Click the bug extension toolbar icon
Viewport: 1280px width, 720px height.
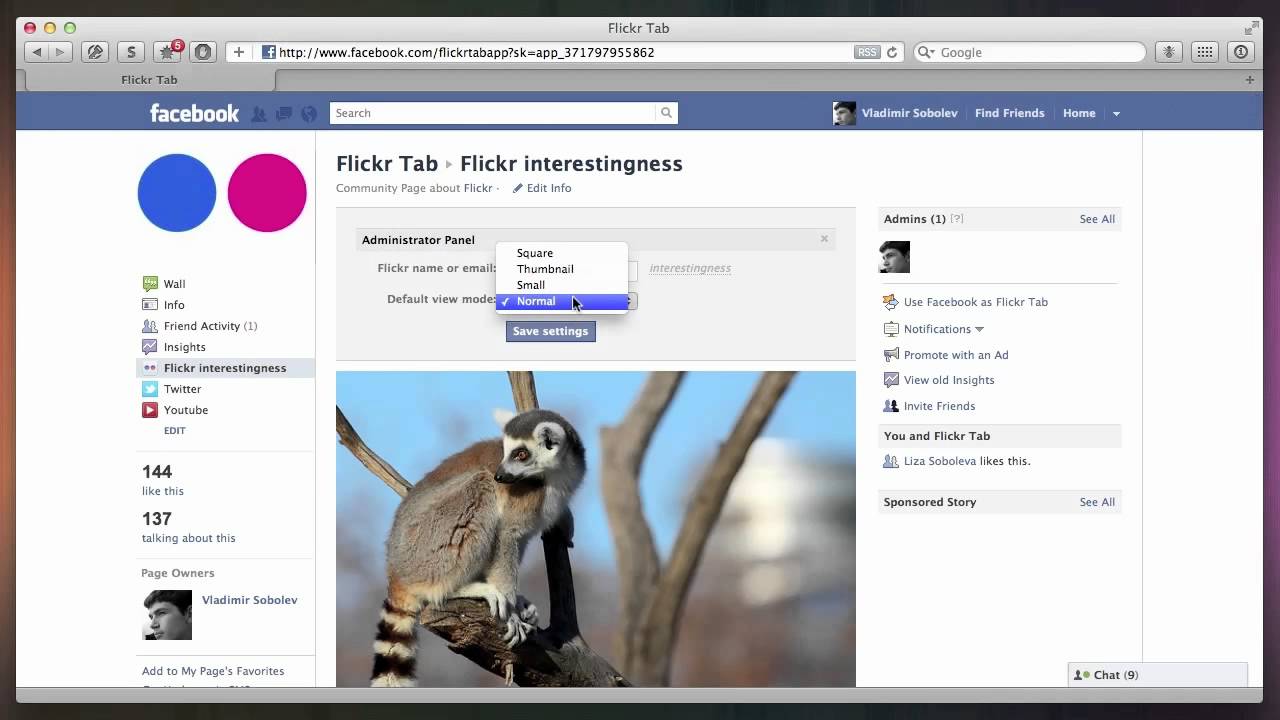point(1168,52)
